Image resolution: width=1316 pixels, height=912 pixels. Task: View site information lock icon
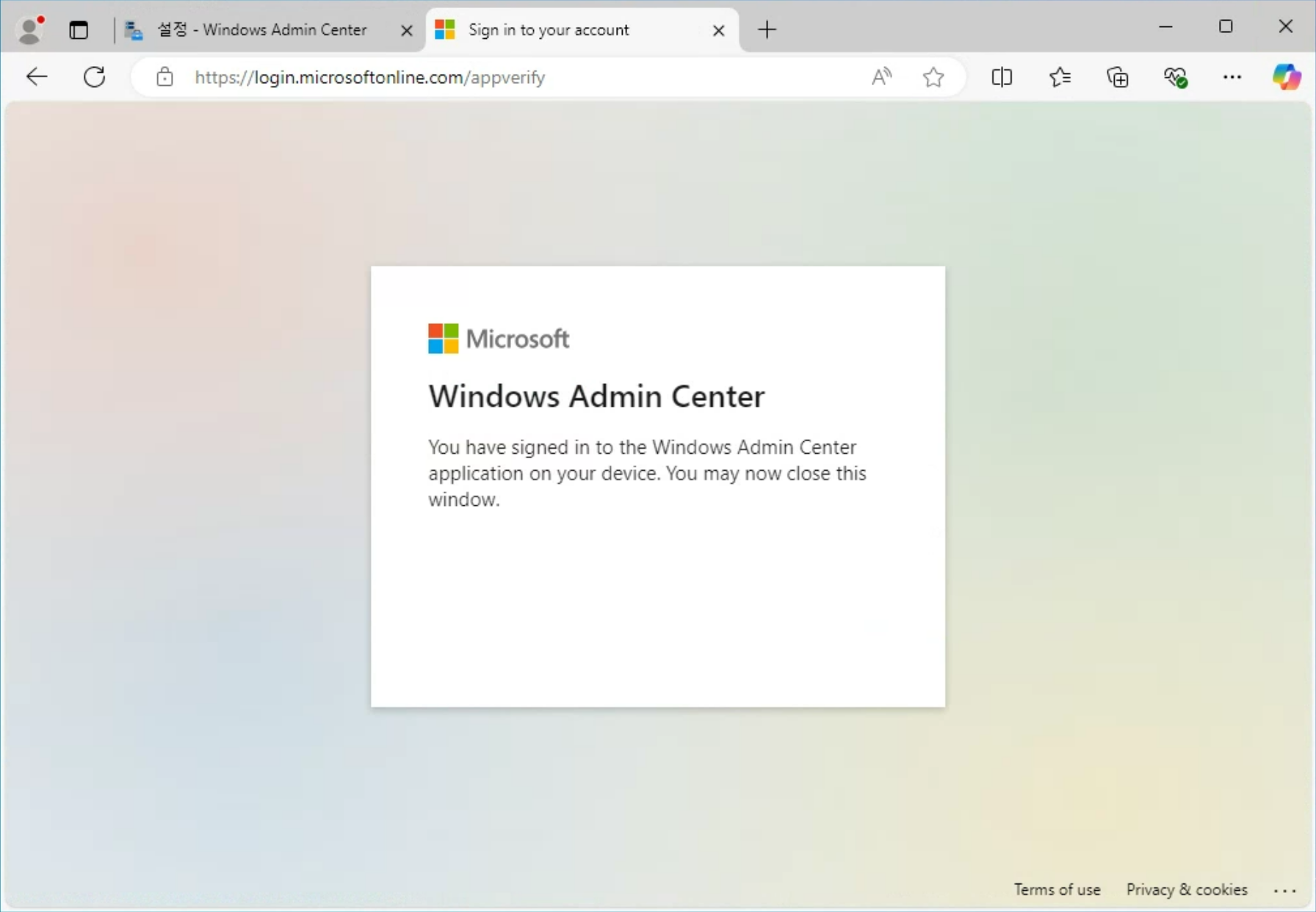click(x=164, y=76)
